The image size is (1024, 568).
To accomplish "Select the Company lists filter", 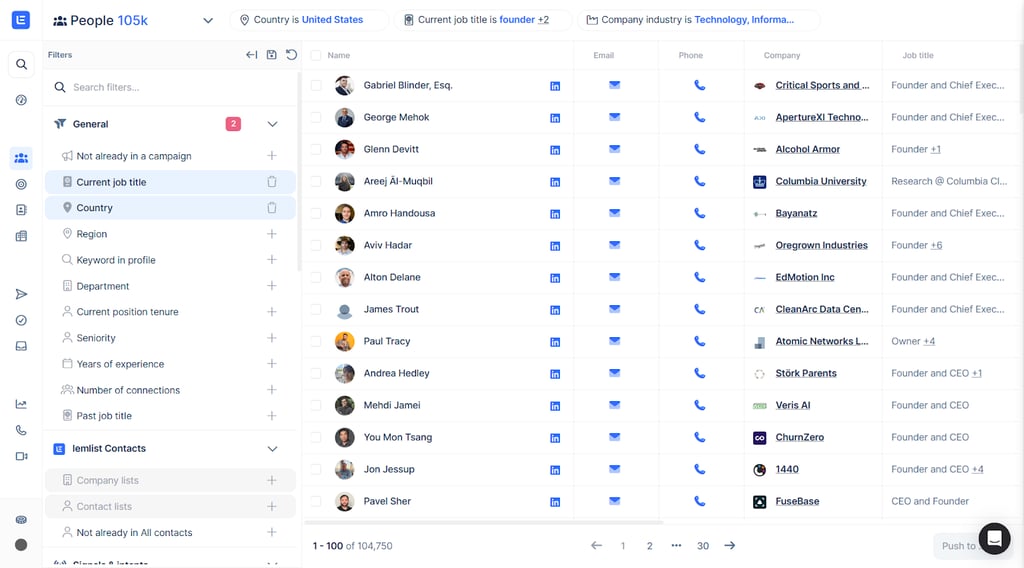I will (x=170, y=481).
